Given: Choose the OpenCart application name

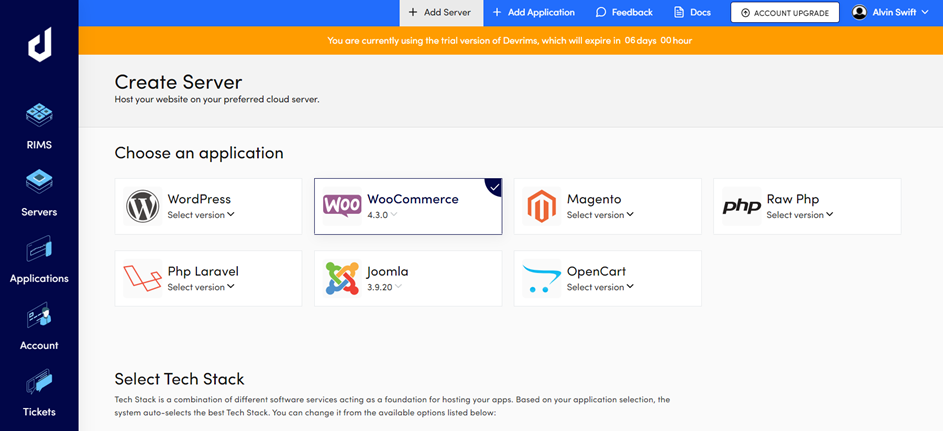Looking at the screenshot, I should 597,271.
